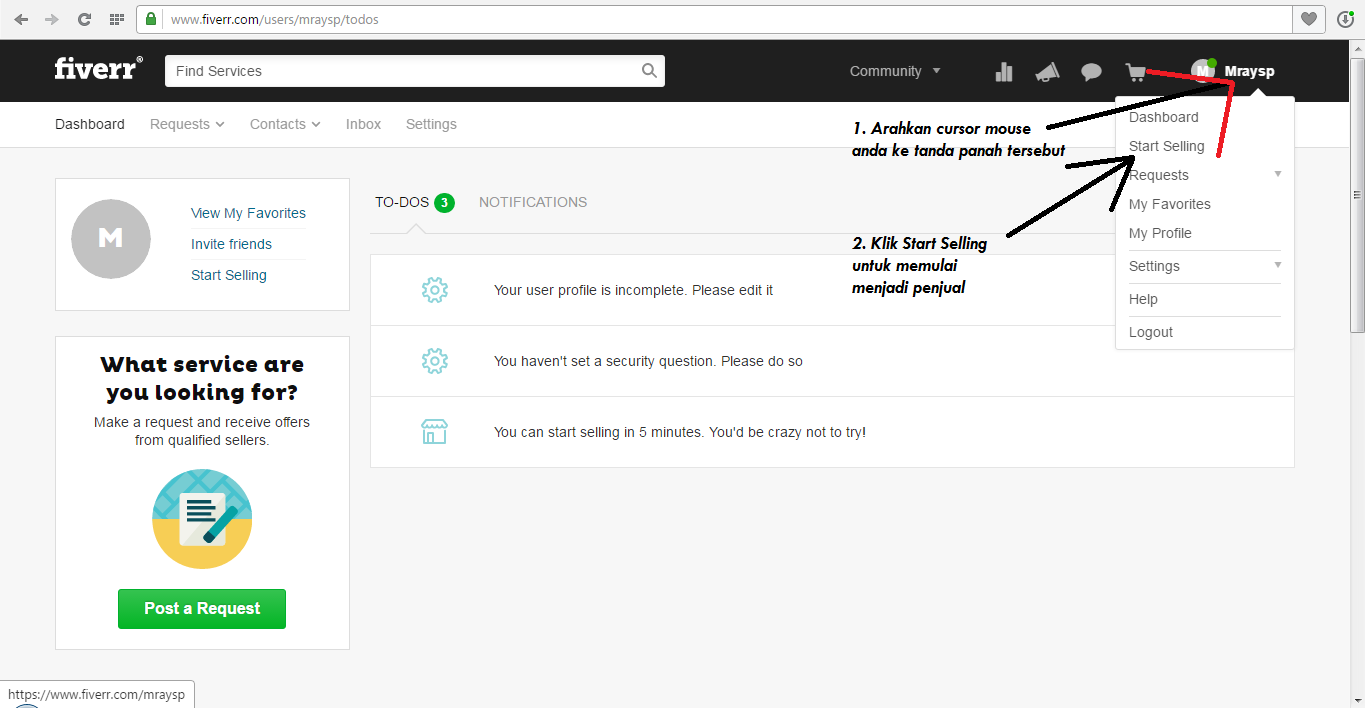Image resolution: width=1365 pixels, height=708 pixels.
Task: Click the browser back arrow
Action: pyautogui.click(x=21, y=19)
